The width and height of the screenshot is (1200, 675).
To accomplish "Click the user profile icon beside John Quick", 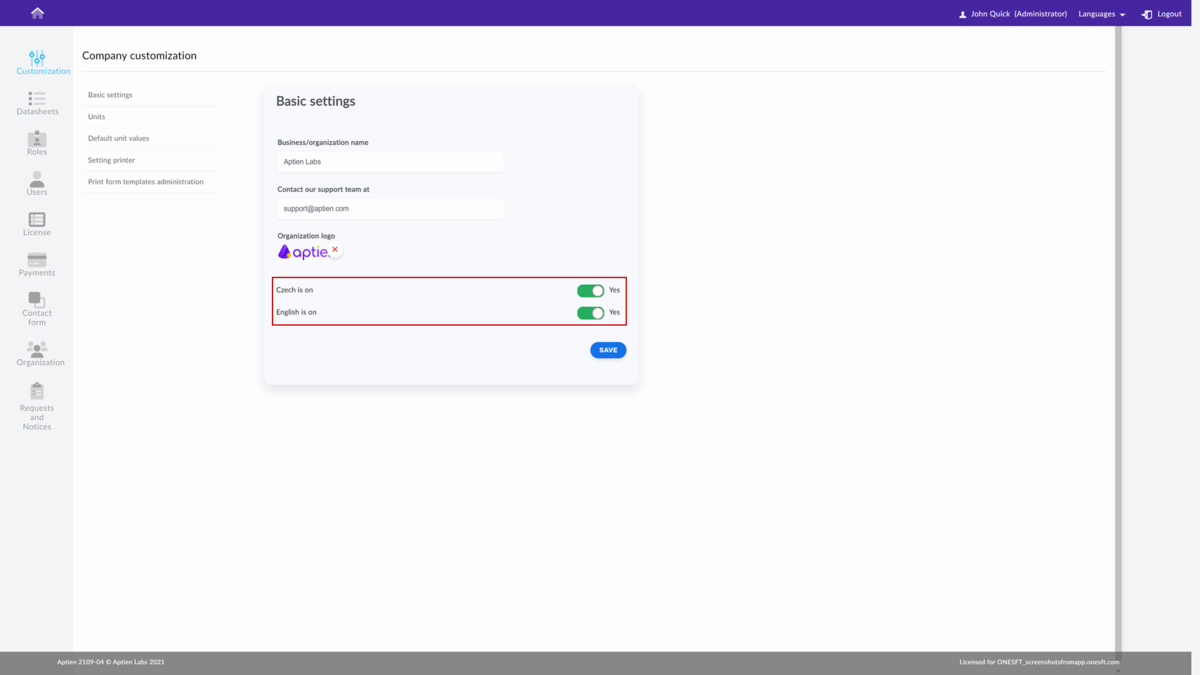I will coord(962,14).
